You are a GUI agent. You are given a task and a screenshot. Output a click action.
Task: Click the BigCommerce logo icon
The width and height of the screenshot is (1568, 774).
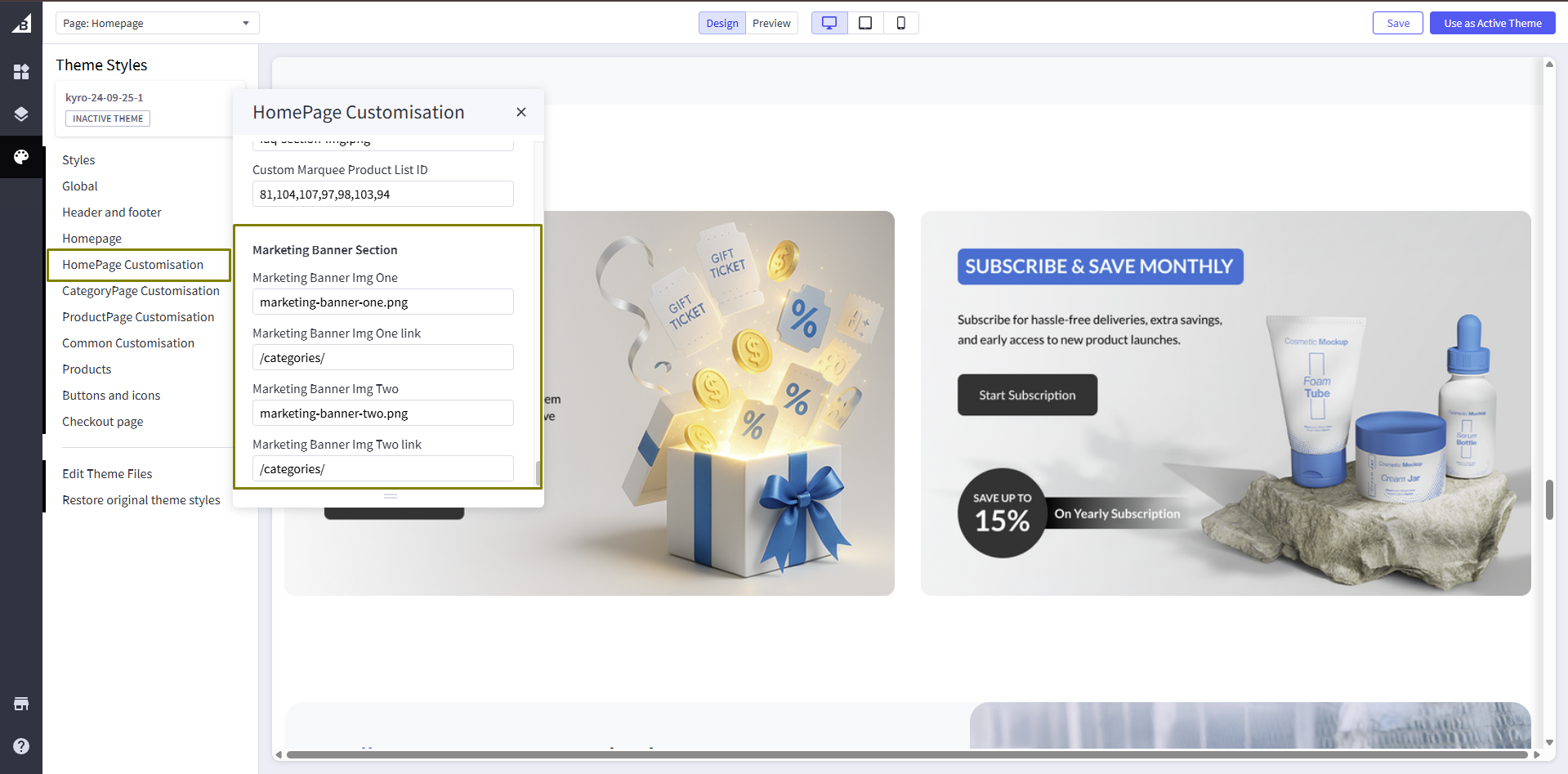coord(21,24)
